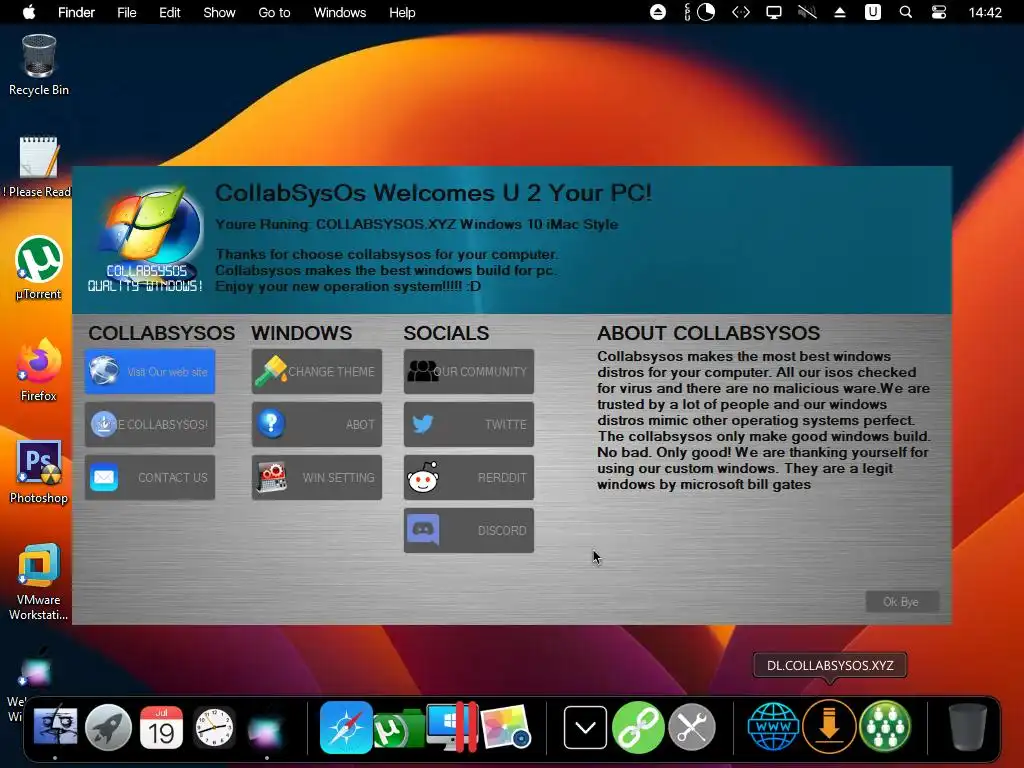Click the orange download arrow dock icon

[x=829, y=726]
